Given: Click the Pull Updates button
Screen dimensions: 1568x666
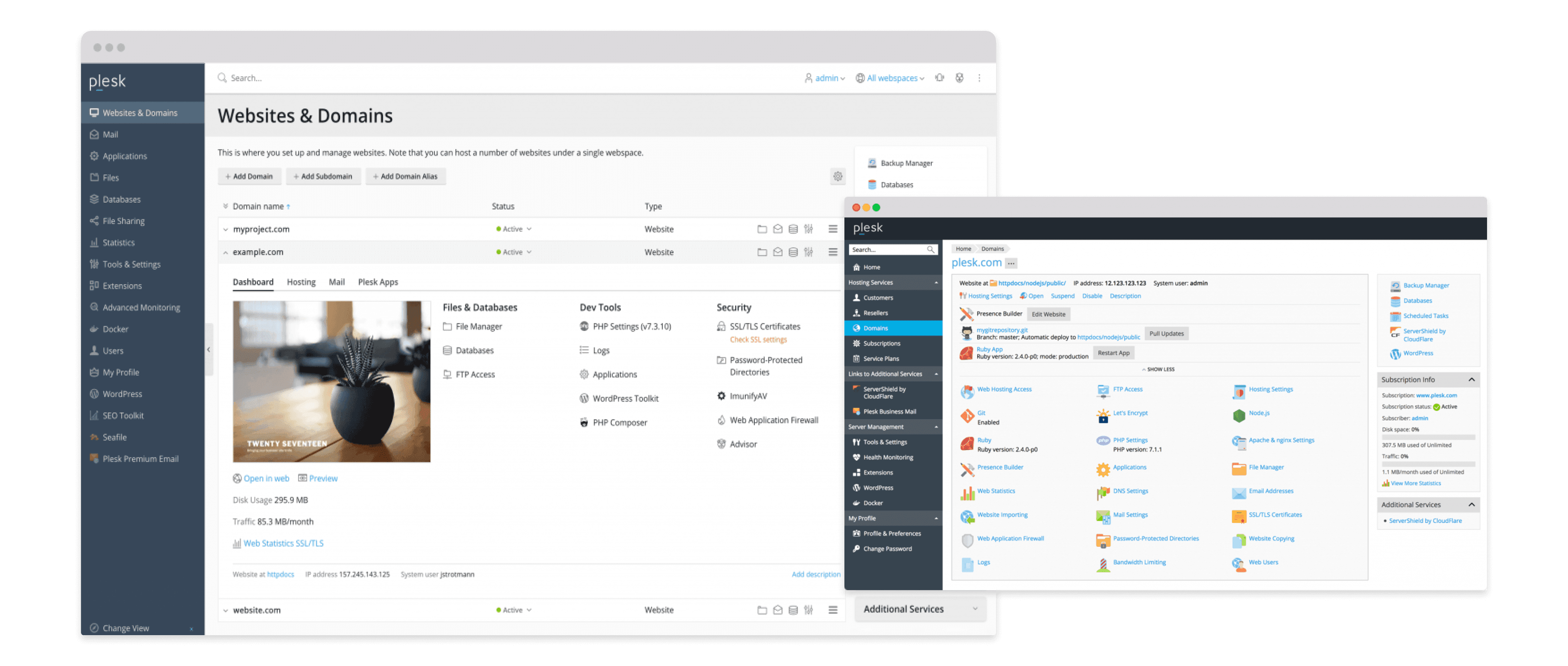Looking at the screenshot, I should point(1166,333).
